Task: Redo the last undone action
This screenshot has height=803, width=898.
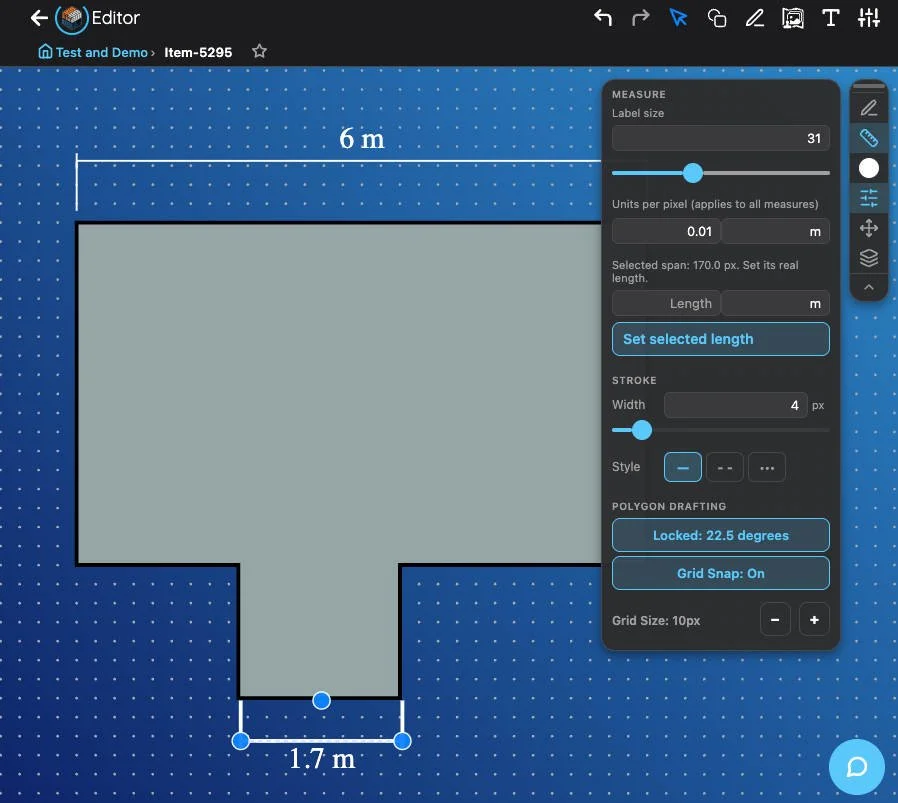Action: tap(640, 18)
